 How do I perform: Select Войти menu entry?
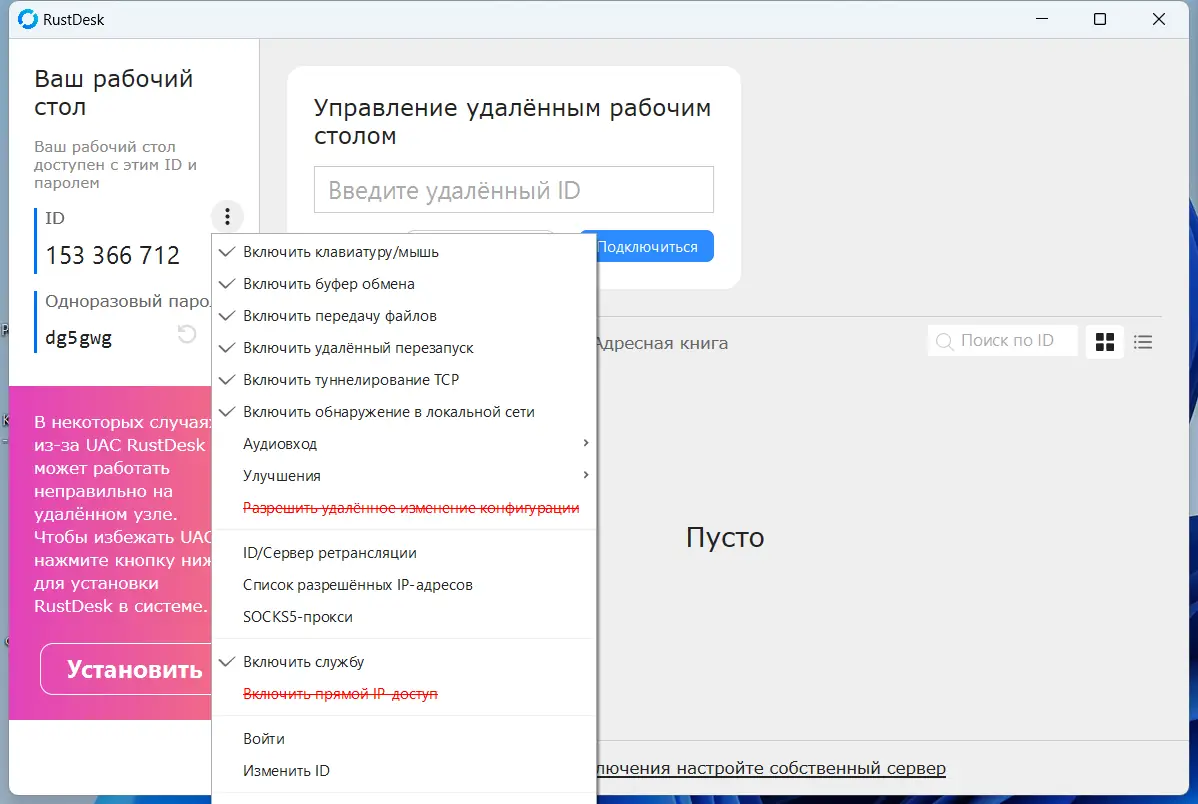coord(404,739)
